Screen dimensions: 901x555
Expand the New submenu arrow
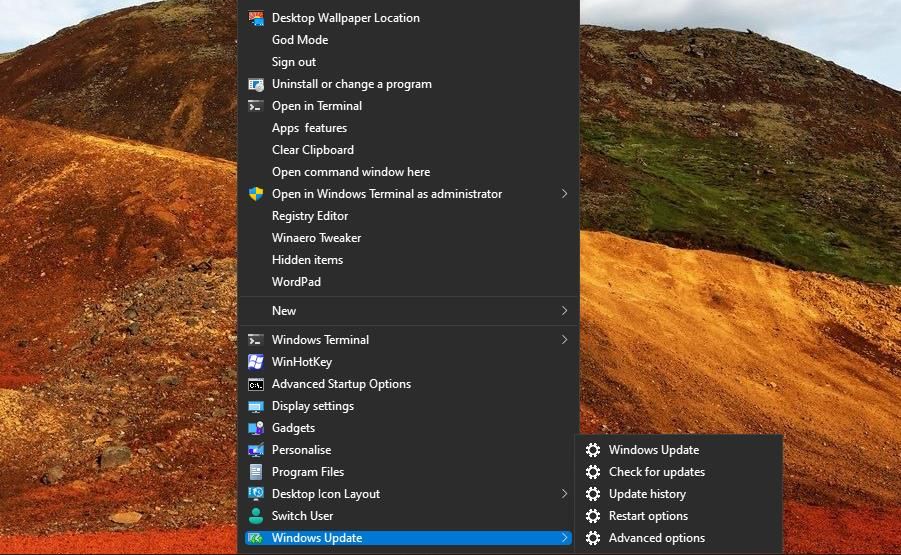[x=564, y=311]
